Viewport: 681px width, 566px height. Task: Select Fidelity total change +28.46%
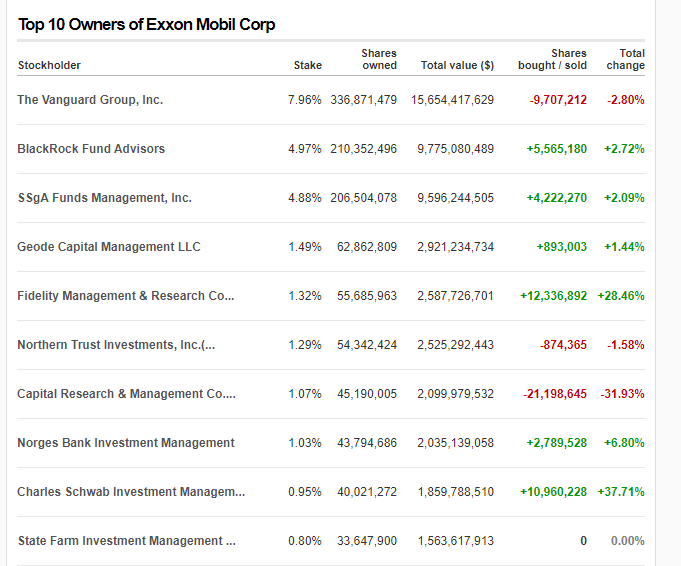click(621, 296)
